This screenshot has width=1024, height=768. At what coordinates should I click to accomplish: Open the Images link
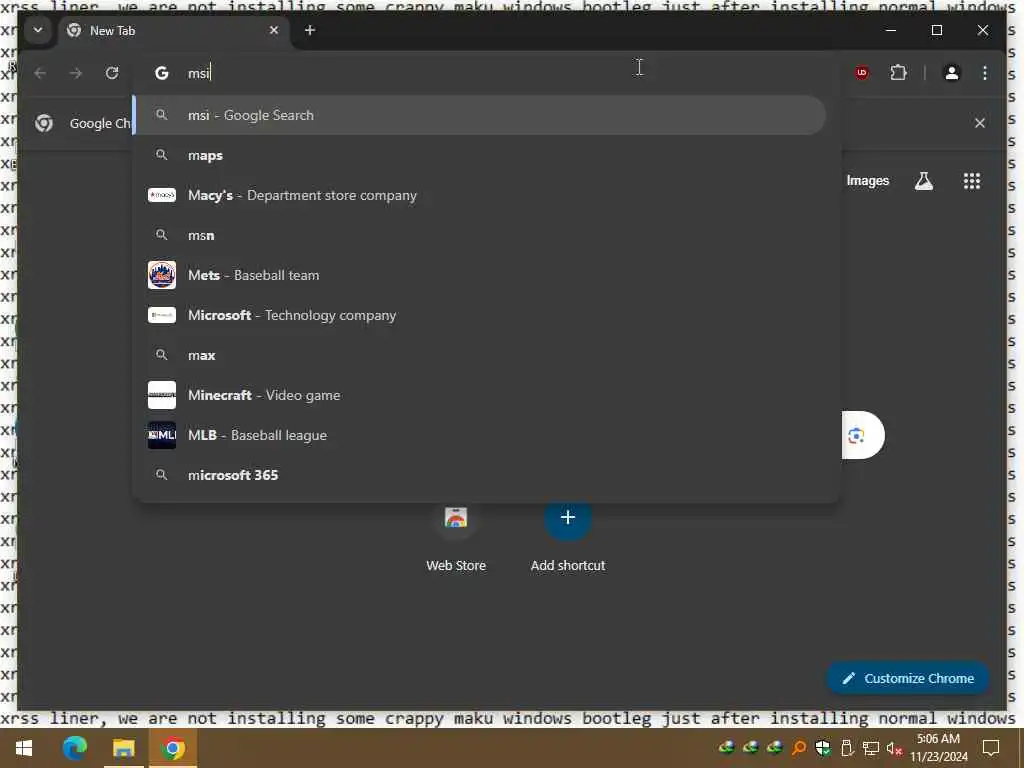coord(867,181)
